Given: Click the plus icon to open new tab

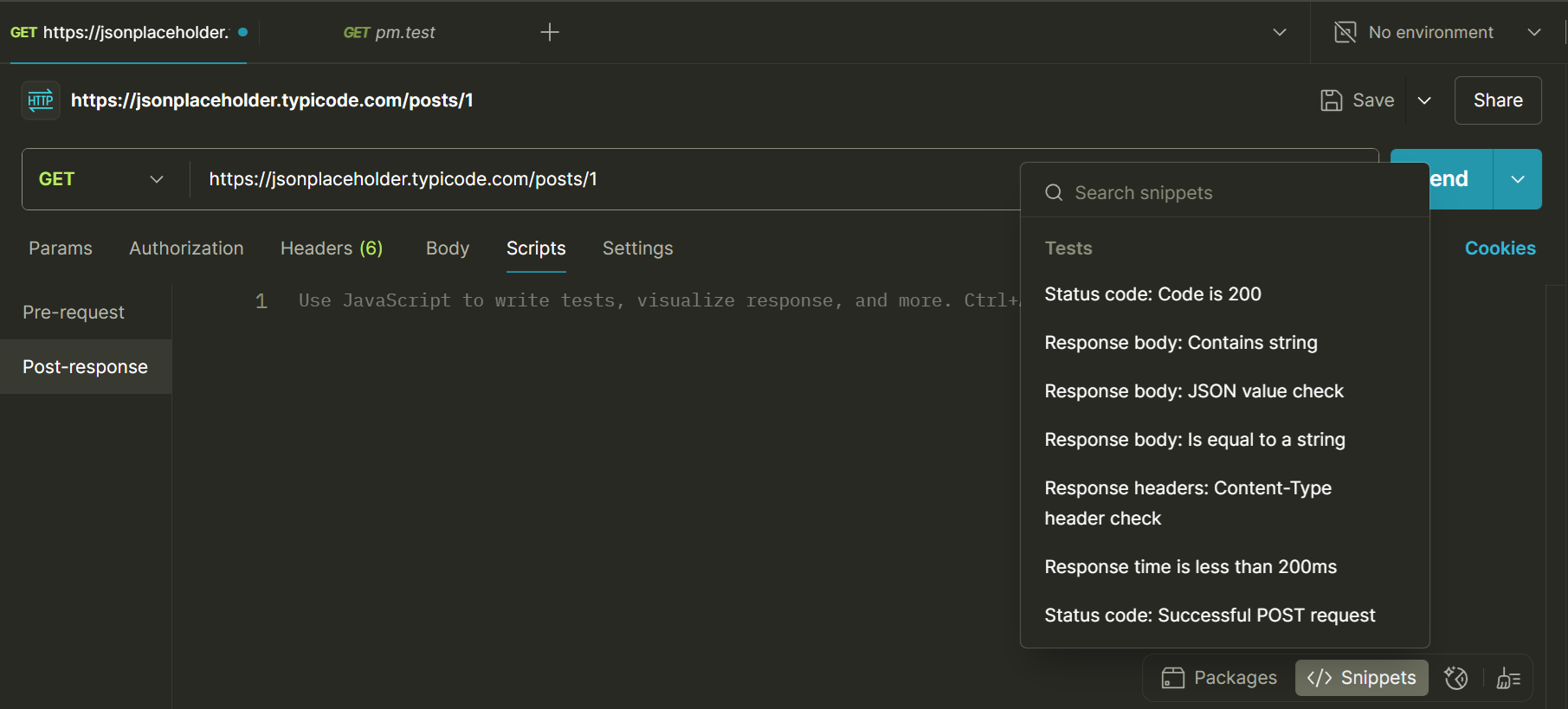Looking at the screenshot, I should [x=550, y=32].
